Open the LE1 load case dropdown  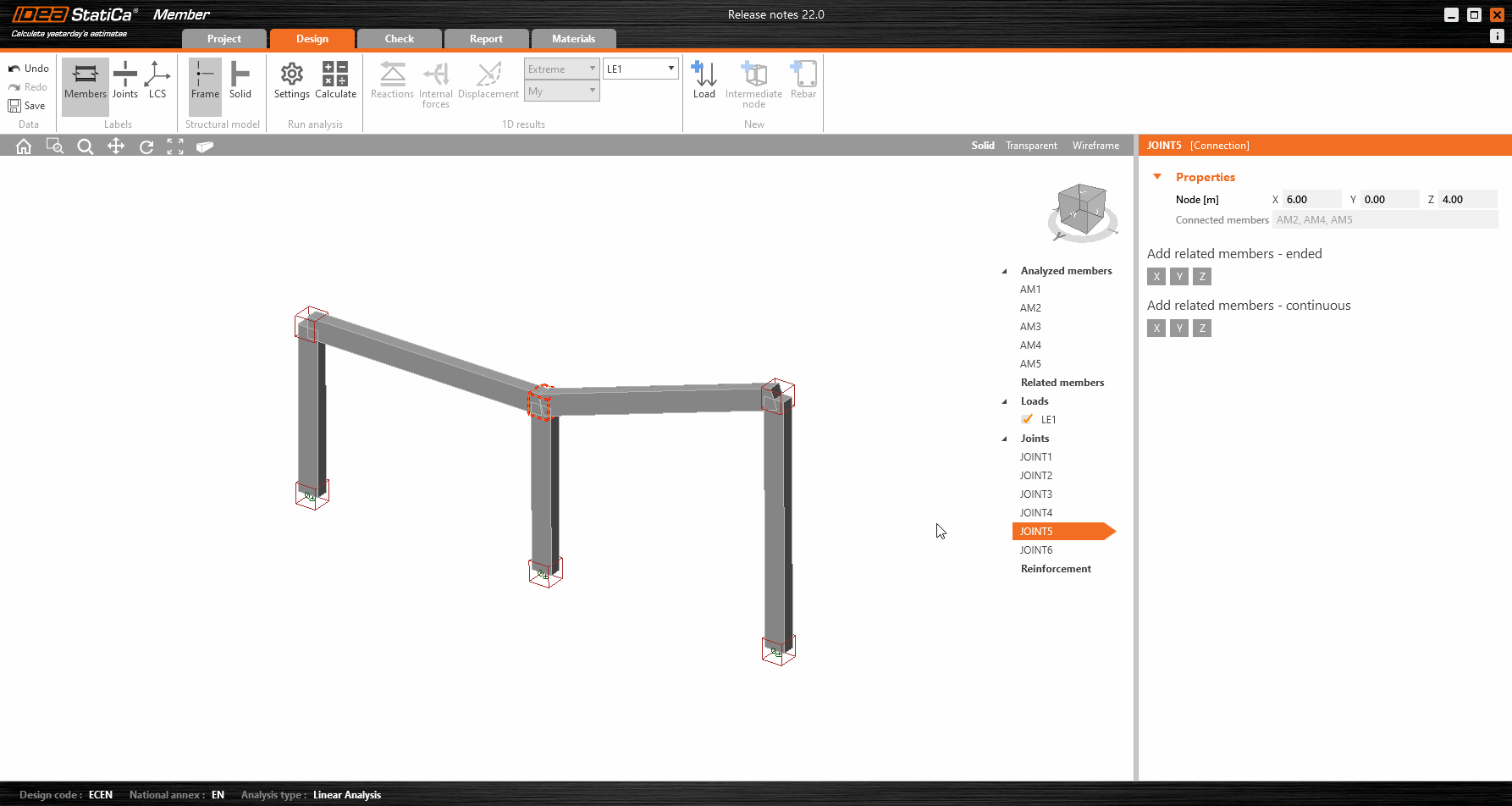(640, 69)
